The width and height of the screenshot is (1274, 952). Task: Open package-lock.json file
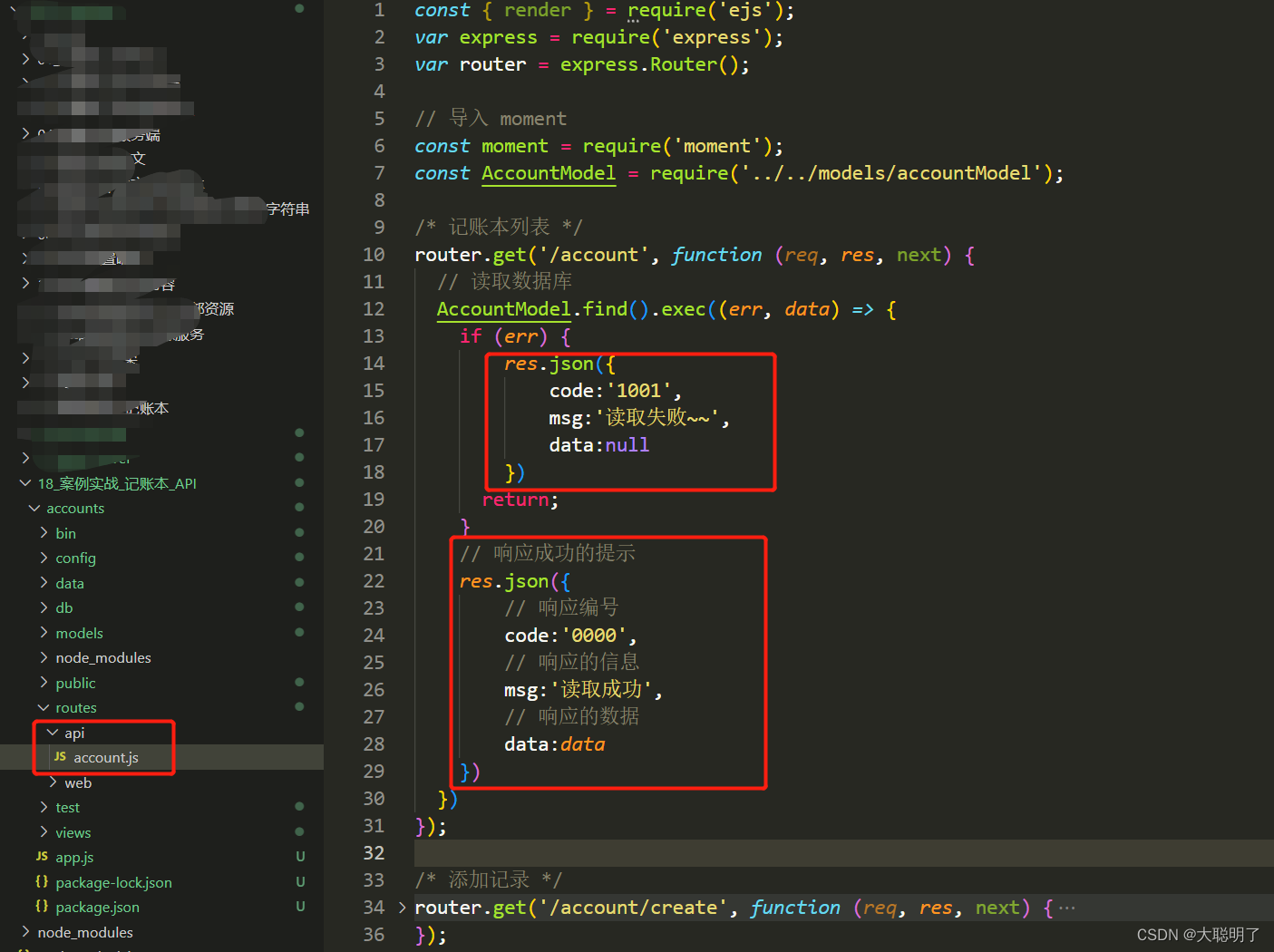(113, 882)
